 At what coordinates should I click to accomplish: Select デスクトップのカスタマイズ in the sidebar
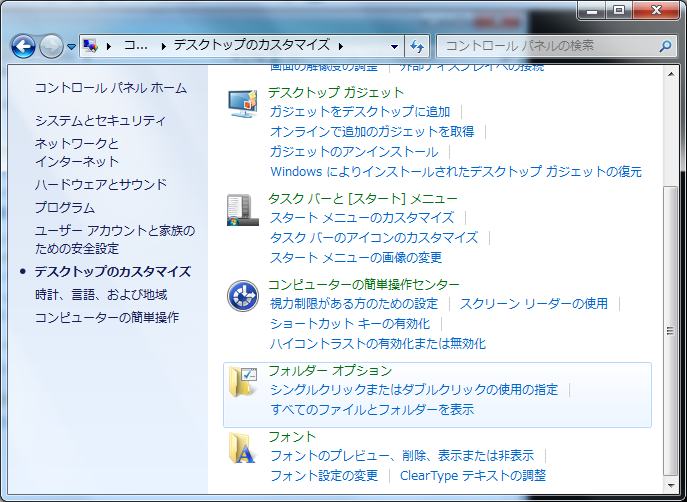pyautogui.click(x=113, y=272)
